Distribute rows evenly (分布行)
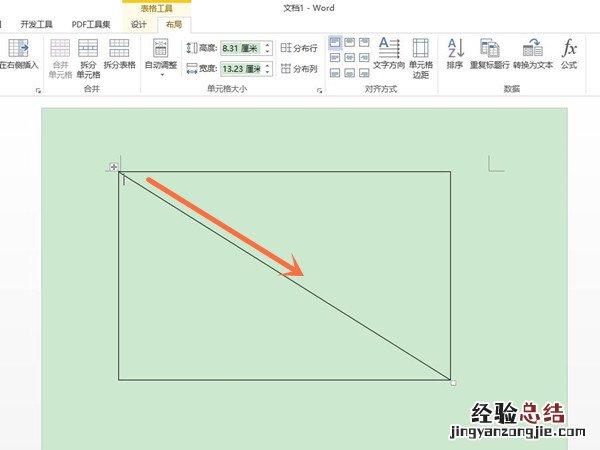Viewport: 600px width, 450px height. coord(299,48)
